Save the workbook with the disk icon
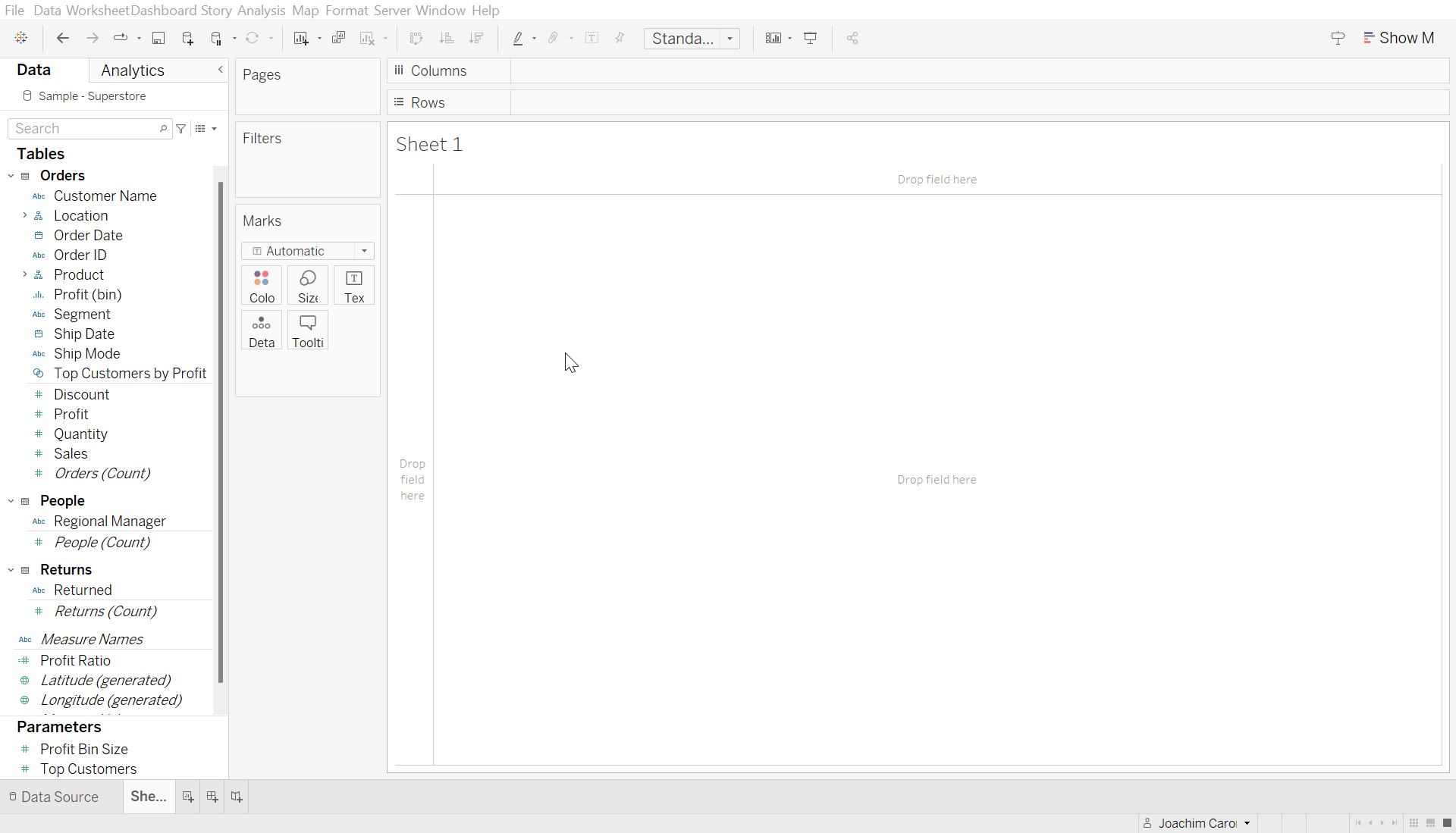Image resolution: width=1456 pixels, height=833 pixels. click(x=158, y=38)
